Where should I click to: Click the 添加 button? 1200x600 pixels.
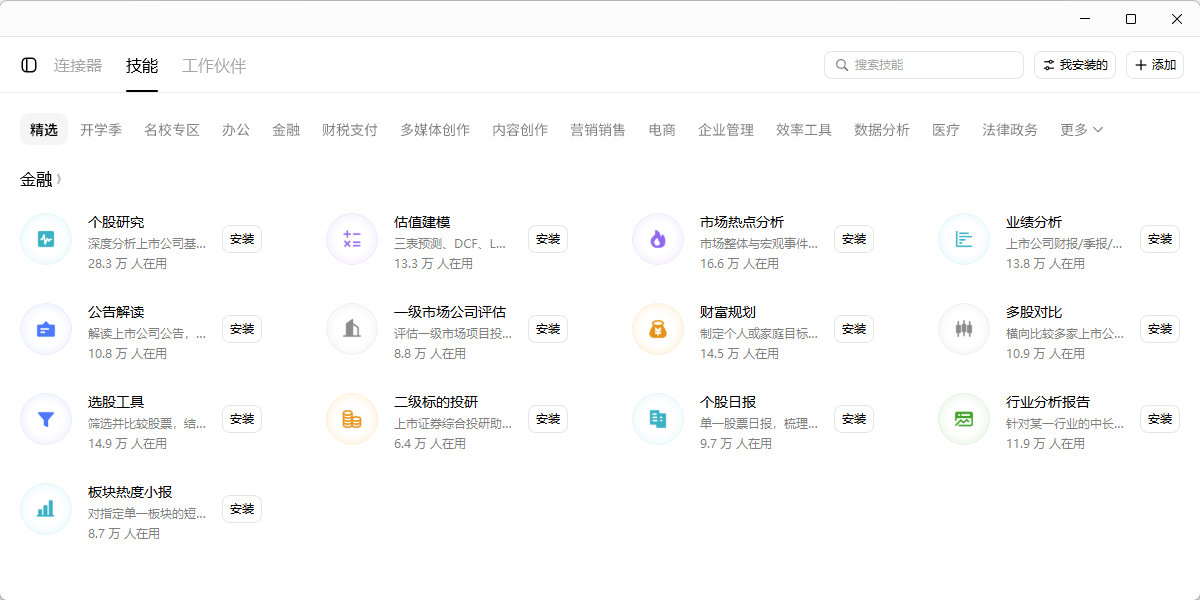[x=1155, y=65]
